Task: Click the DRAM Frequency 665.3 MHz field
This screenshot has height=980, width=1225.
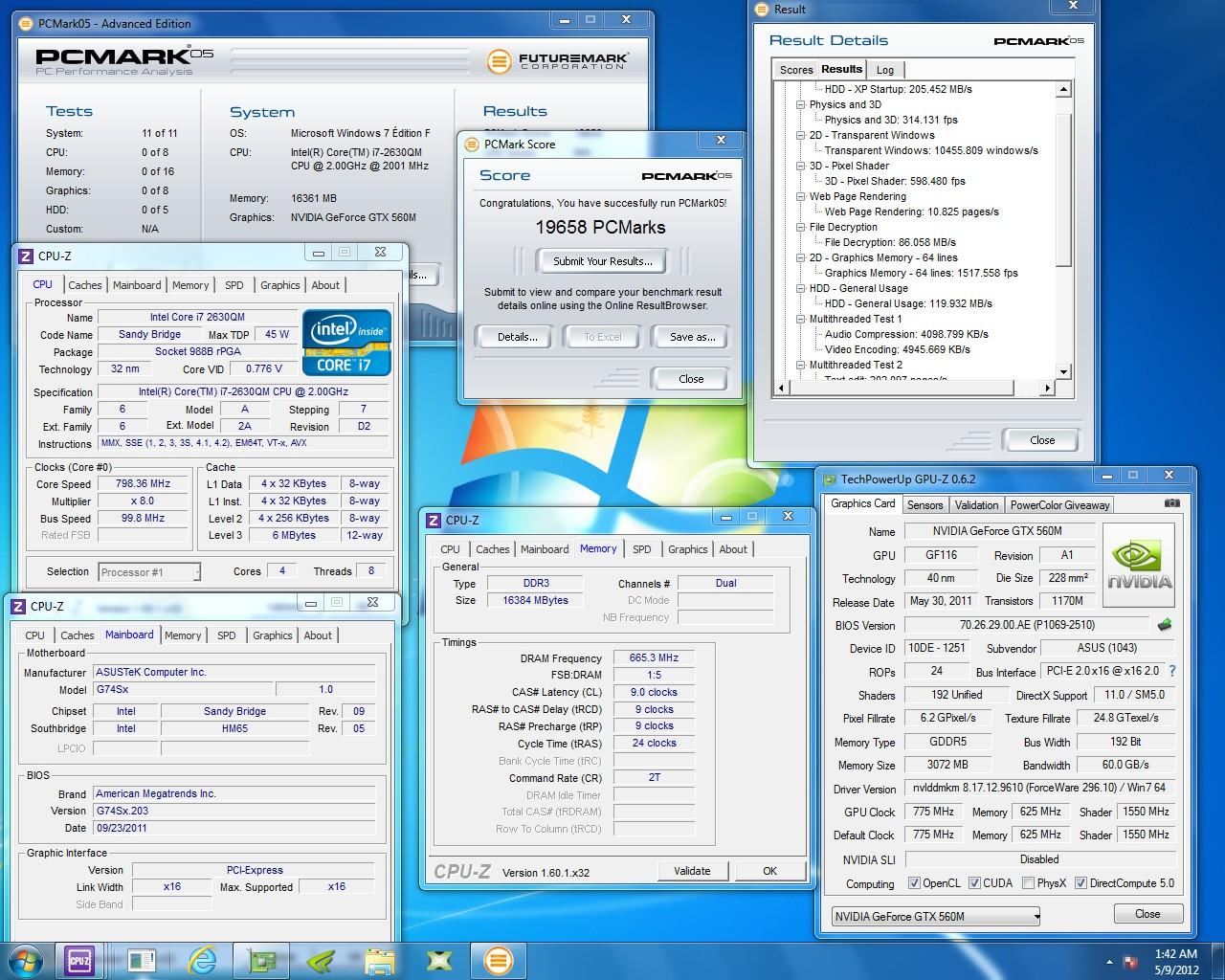Action: (x=654, y=657)
